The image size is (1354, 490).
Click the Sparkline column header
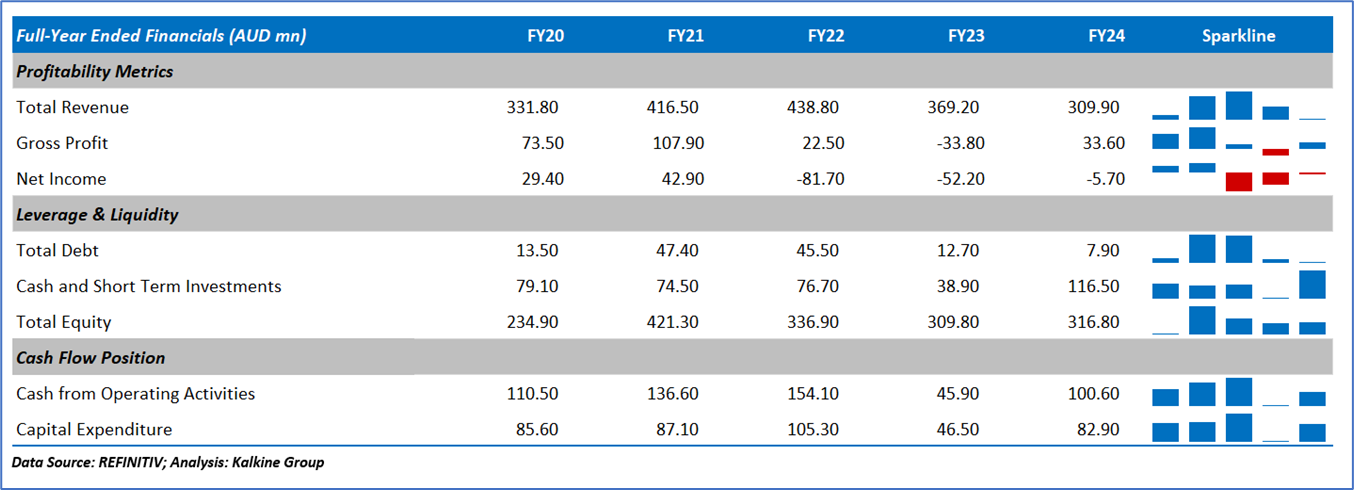coord(1238,36)
